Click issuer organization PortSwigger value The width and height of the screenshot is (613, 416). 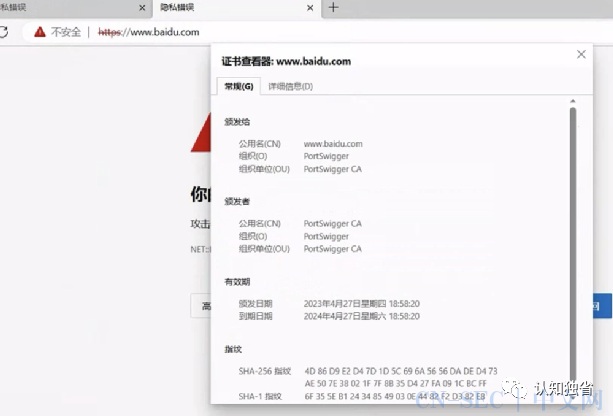coord(326,237)
